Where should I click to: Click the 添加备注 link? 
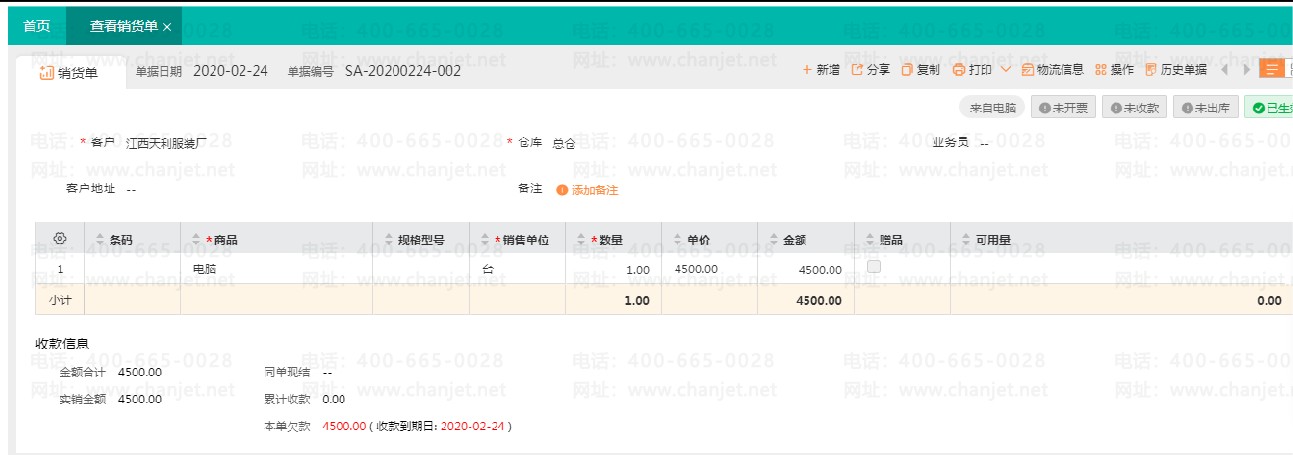594,190
